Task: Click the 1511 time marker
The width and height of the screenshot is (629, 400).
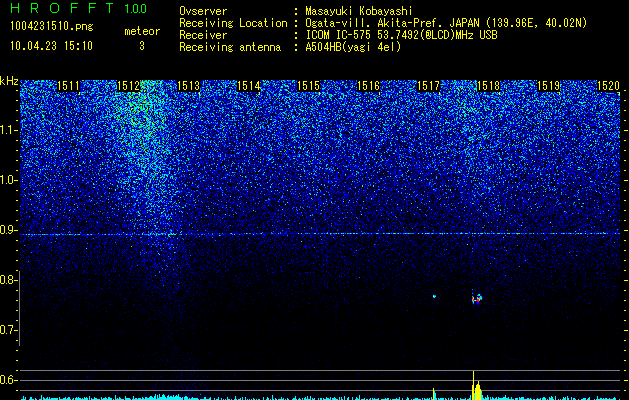Action: point(69,86)
